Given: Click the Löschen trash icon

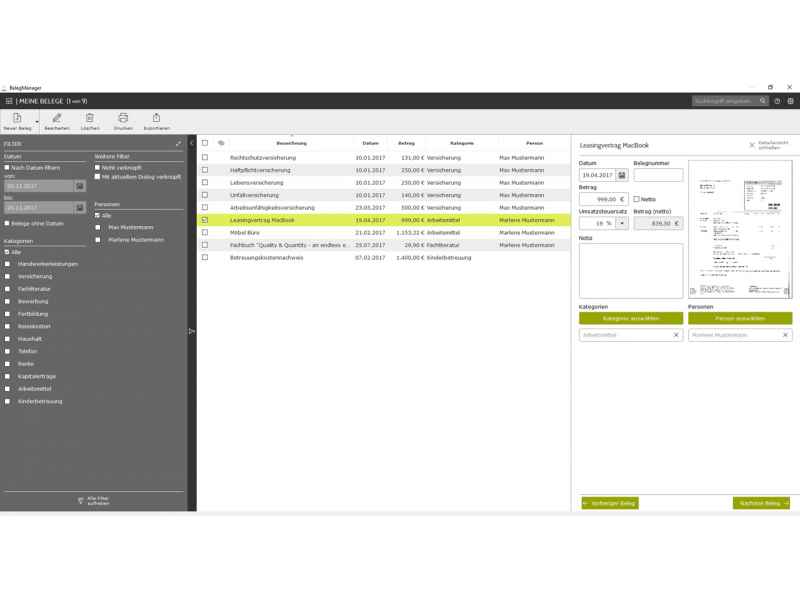Looking at the screenshot, I should (x=90, y=119).
